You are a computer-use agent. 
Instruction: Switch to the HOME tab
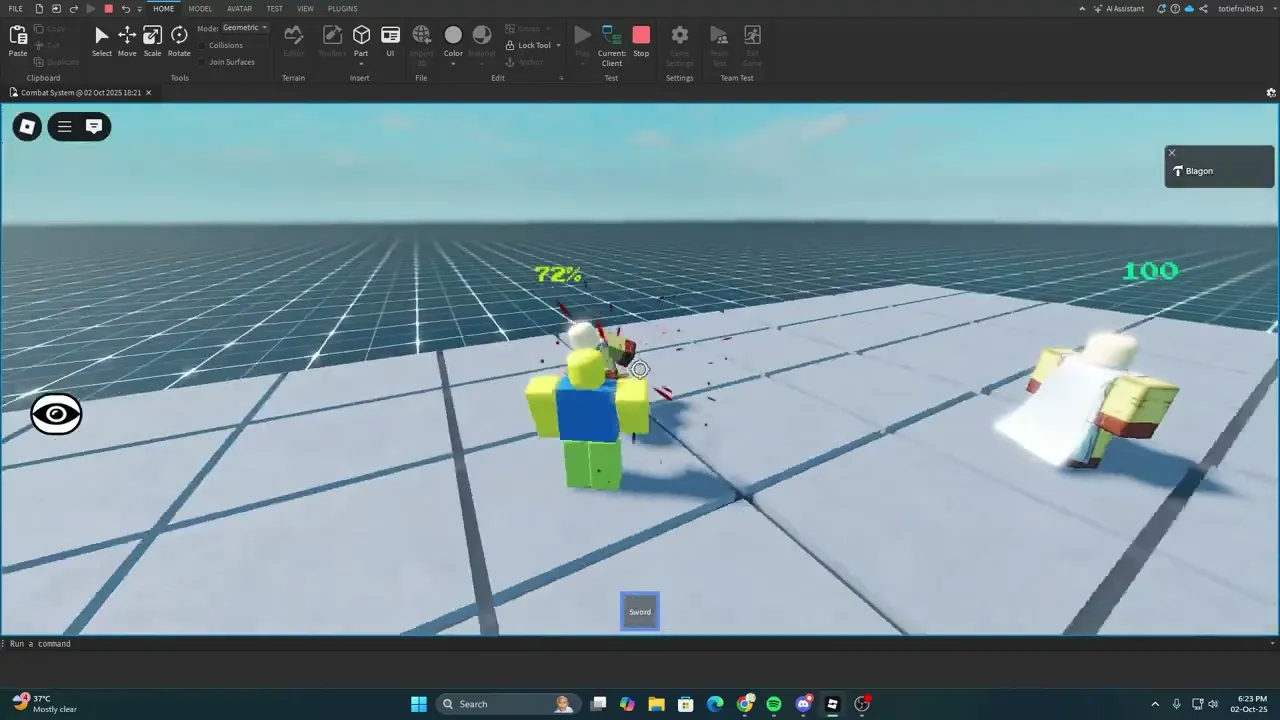click(164, 9)
